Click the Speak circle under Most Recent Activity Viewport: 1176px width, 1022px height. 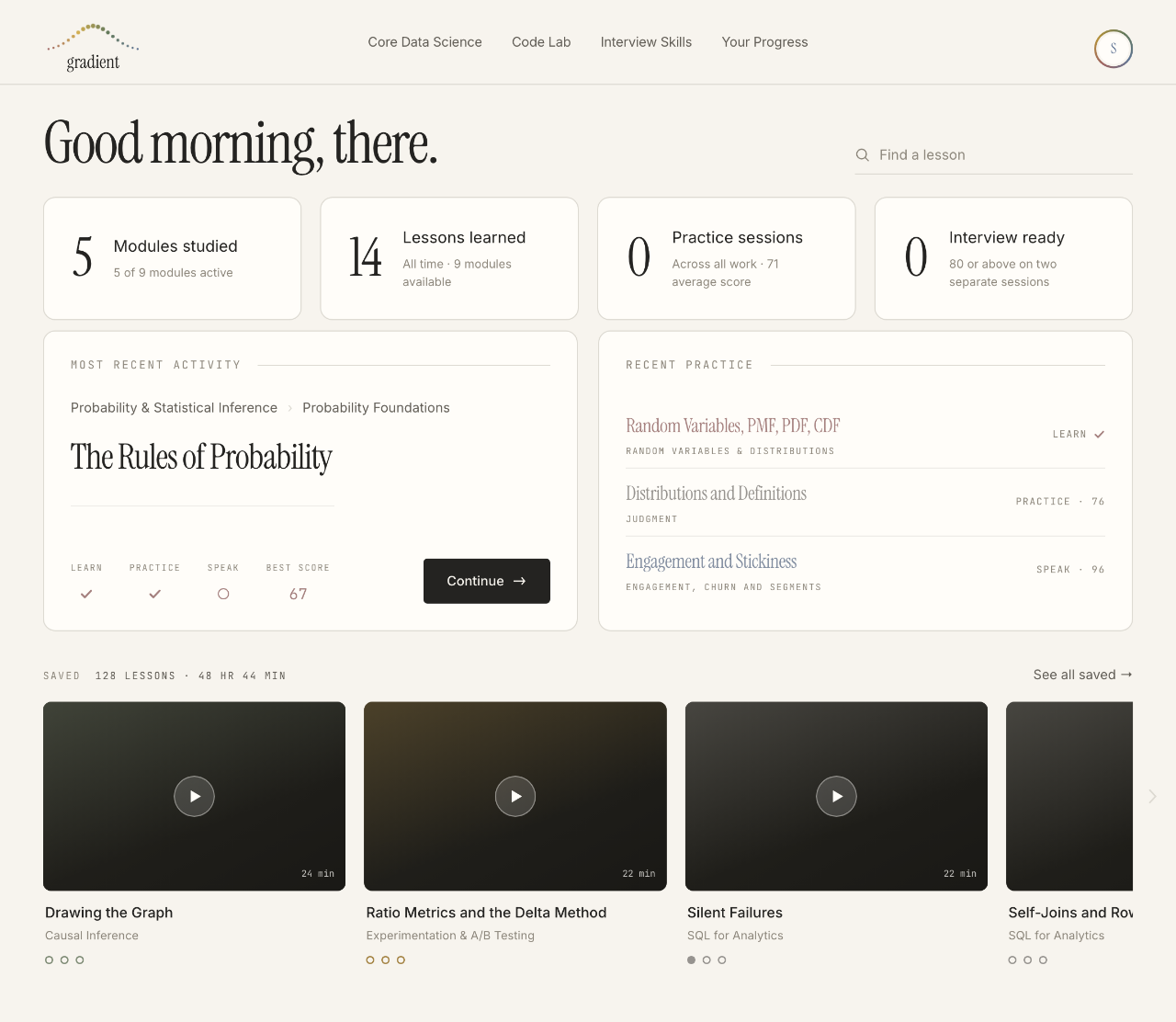coord(223,594)
